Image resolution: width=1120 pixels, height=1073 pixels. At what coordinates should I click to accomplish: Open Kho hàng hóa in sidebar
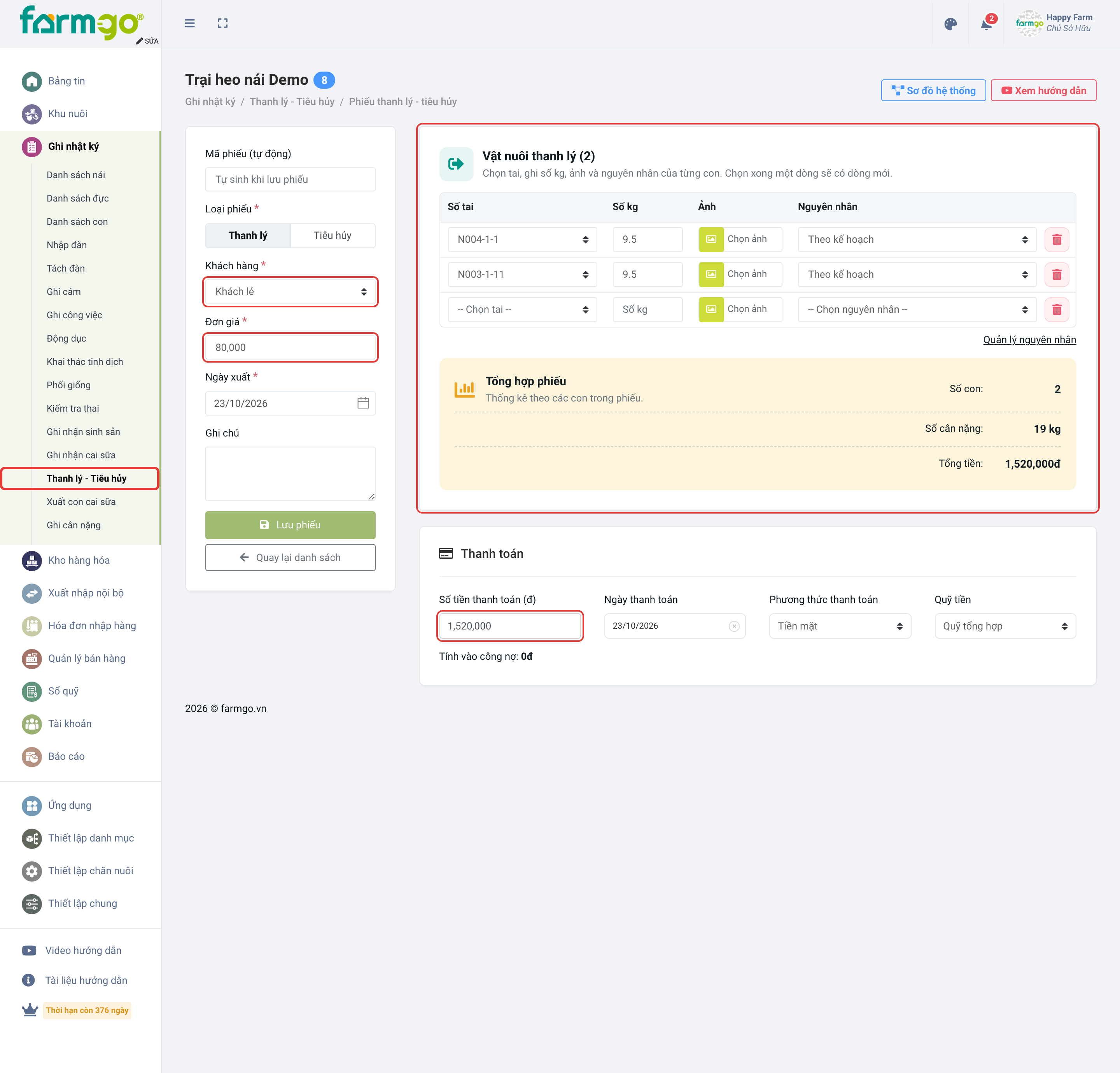click(79, 561)
